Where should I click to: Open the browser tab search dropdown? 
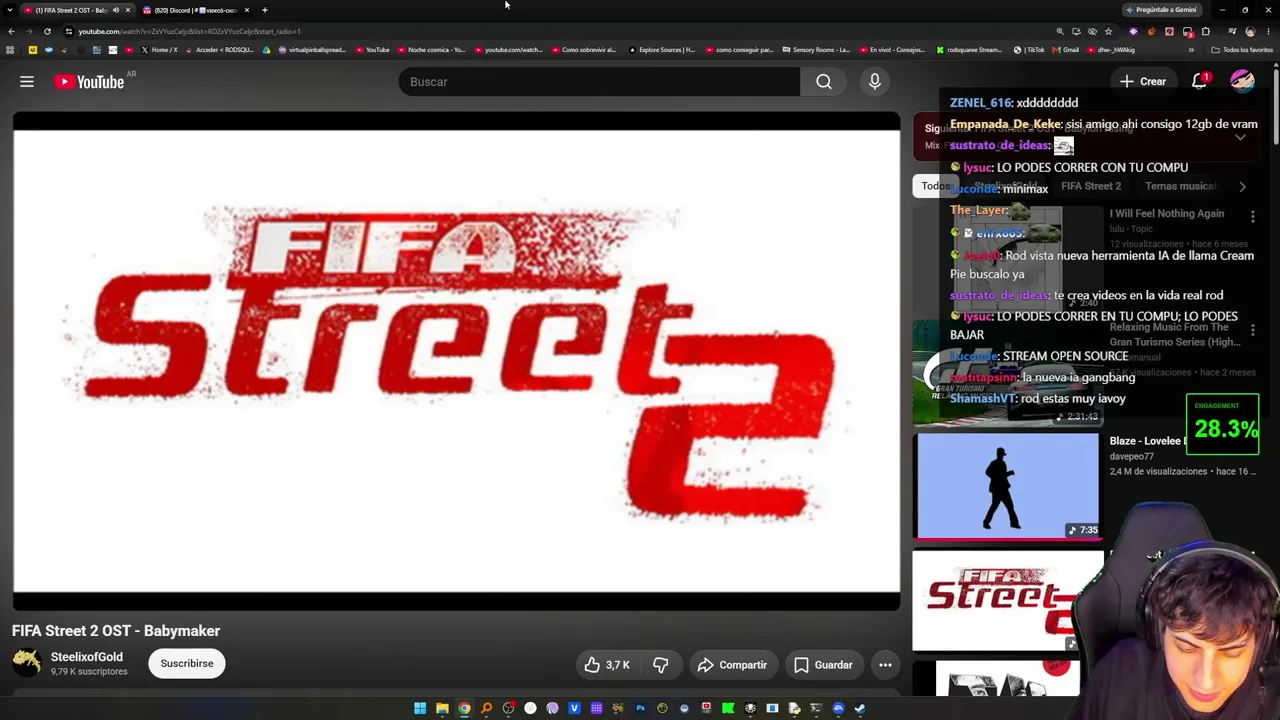(11, 10)
